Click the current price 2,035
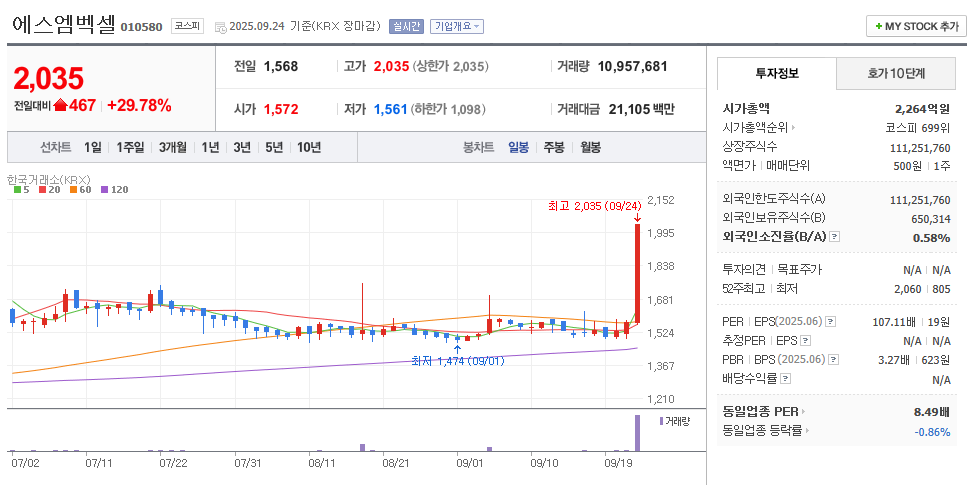 tap(48, 79)
